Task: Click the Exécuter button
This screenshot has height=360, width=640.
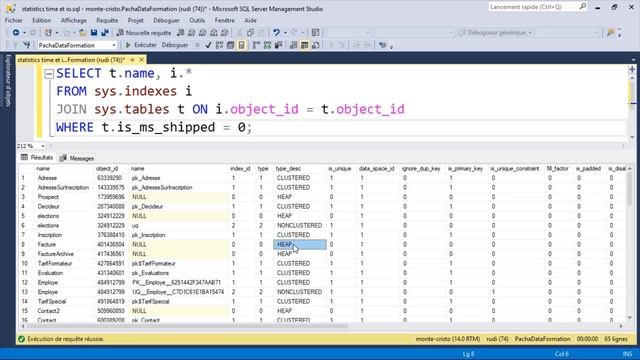Action: [141, 45]
